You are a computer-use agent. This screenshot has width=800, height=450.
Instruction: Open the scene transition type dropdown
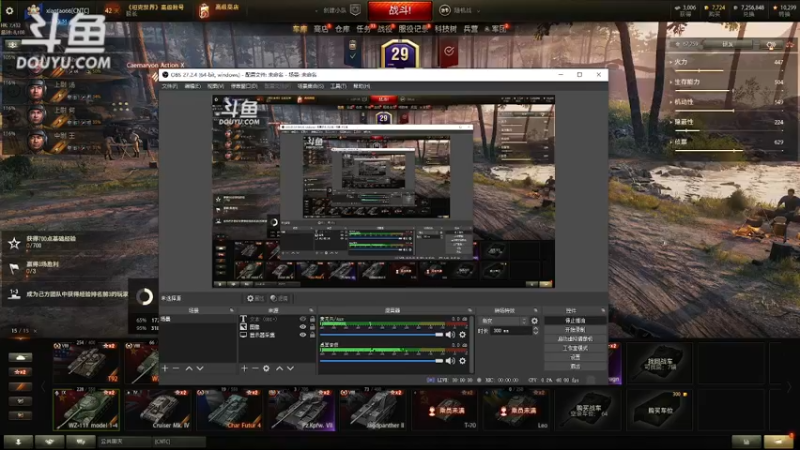click(503, 321)
